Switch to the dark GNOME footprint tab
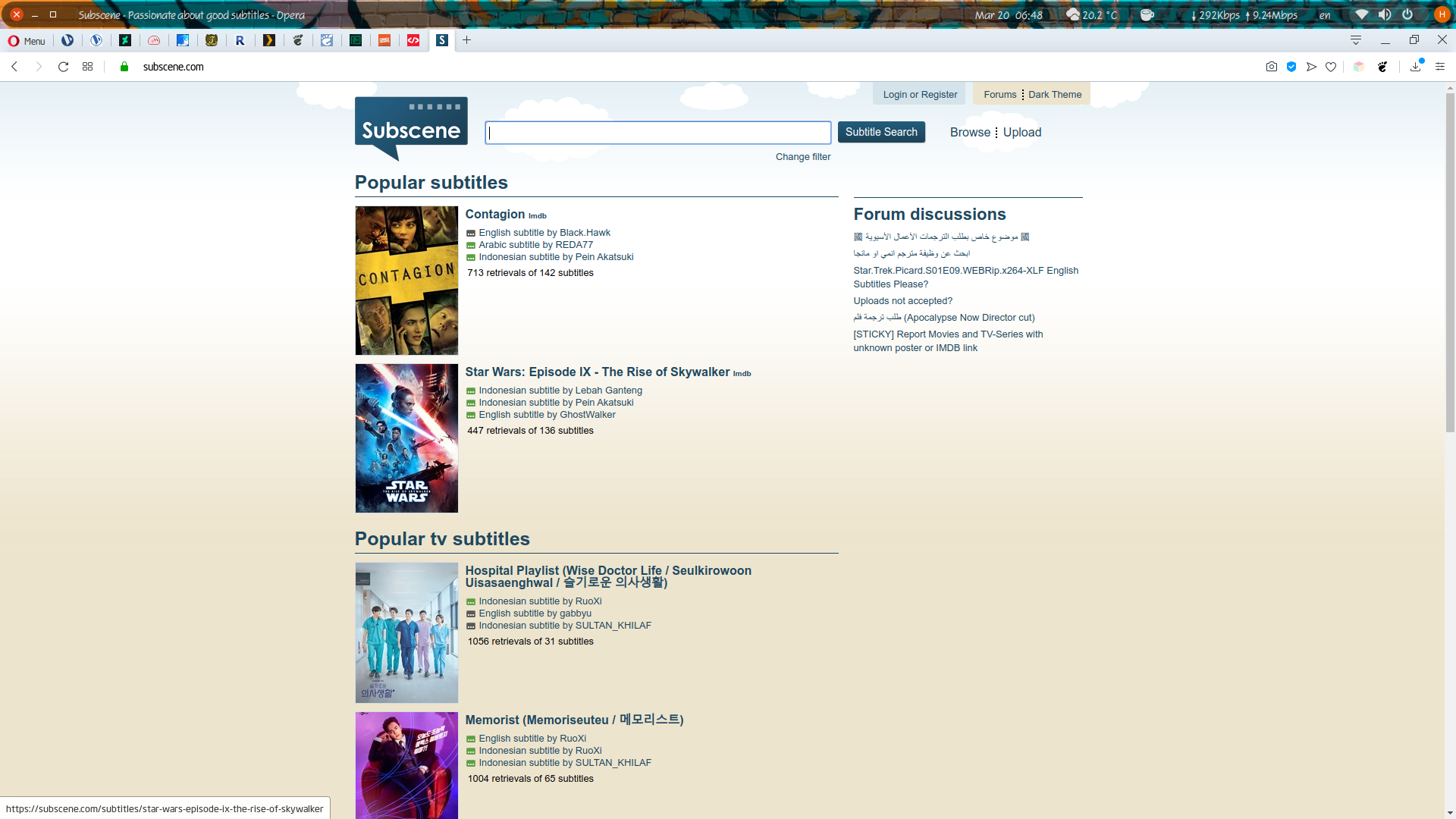The image size is (1456, 819). coord(298,40)
